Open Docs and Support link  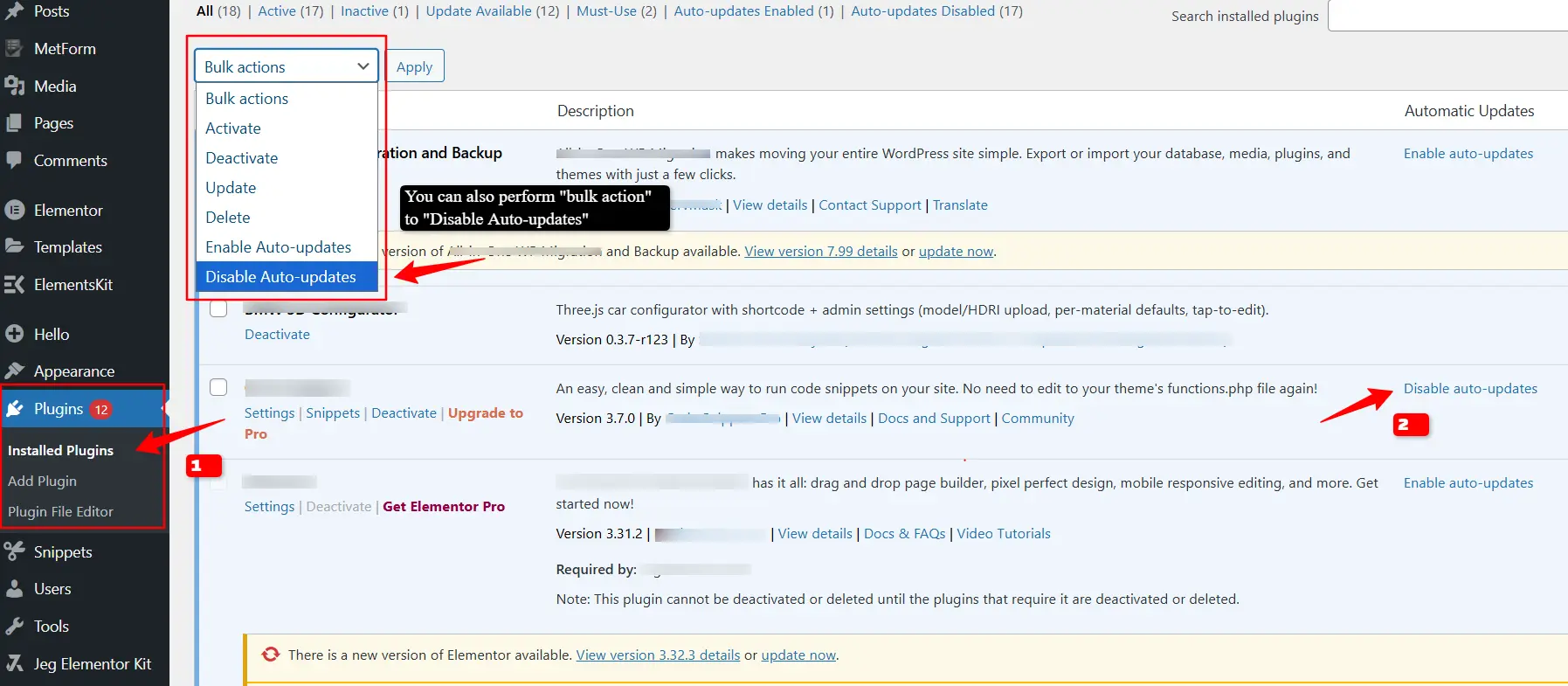[x=934, y=419]
